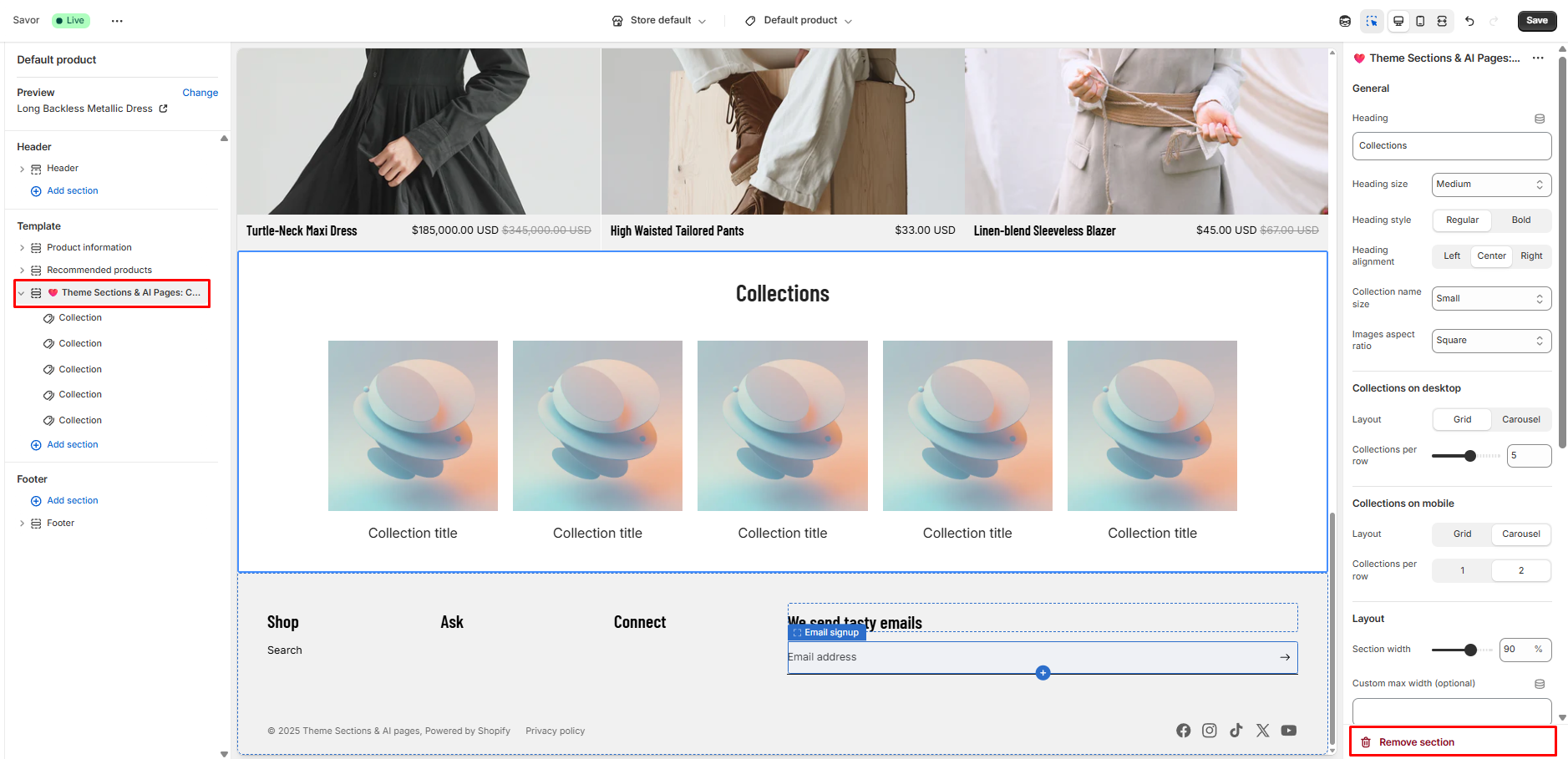Choose Carousel layout for mobile collections
The height and width of the screenshot is (759, 1568).
point(1521,534)
